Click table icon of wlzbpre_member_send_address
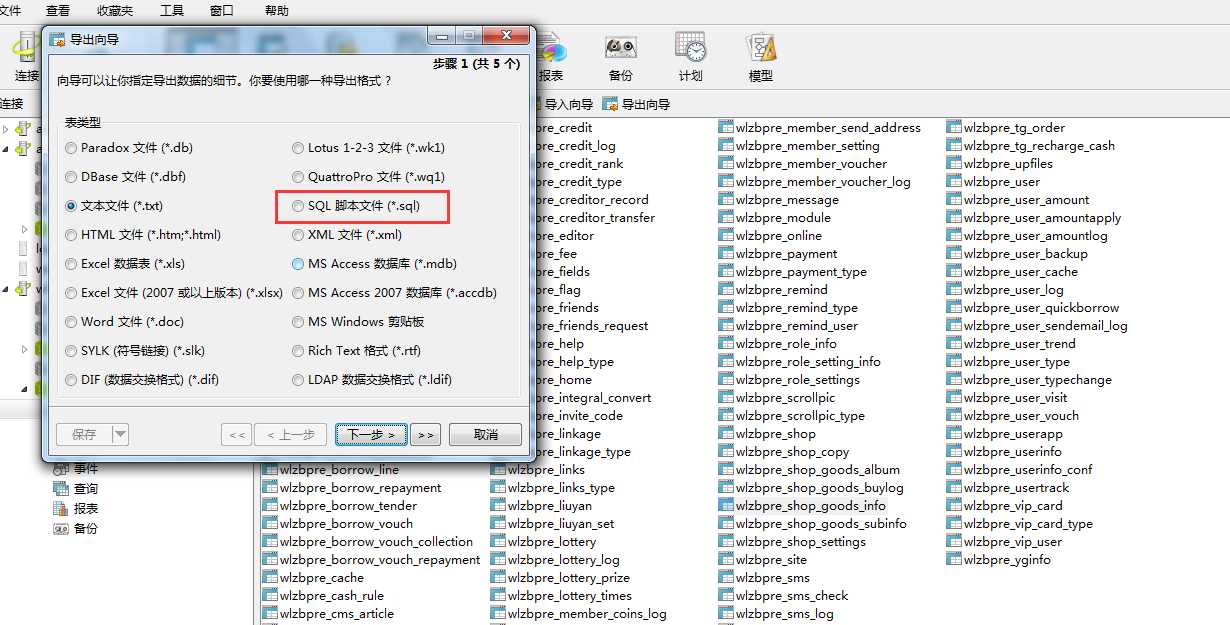Screen dimensions: 1230x625 click(726, 127)
